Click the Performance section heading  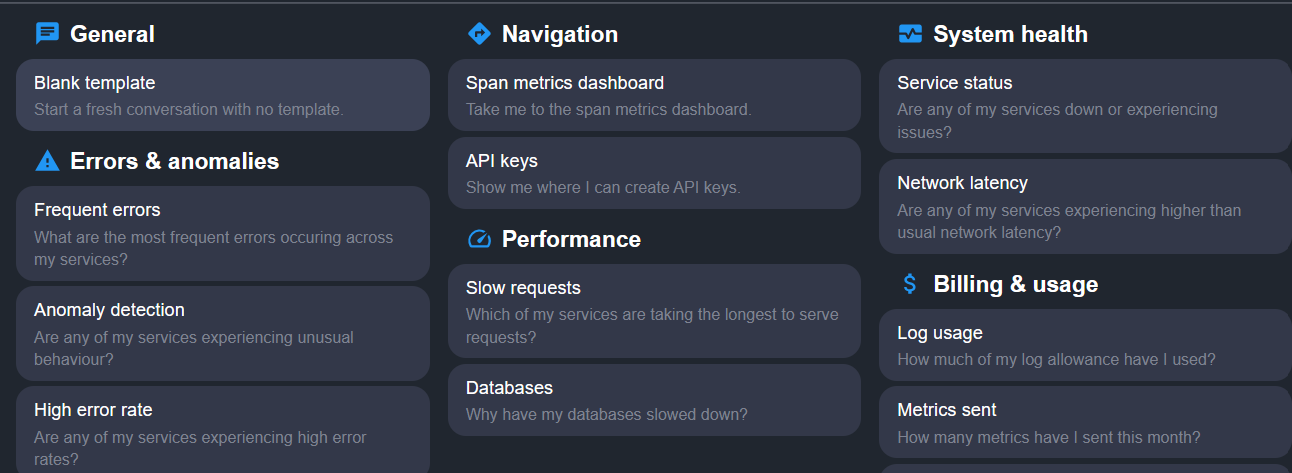[x=571, y=239]
